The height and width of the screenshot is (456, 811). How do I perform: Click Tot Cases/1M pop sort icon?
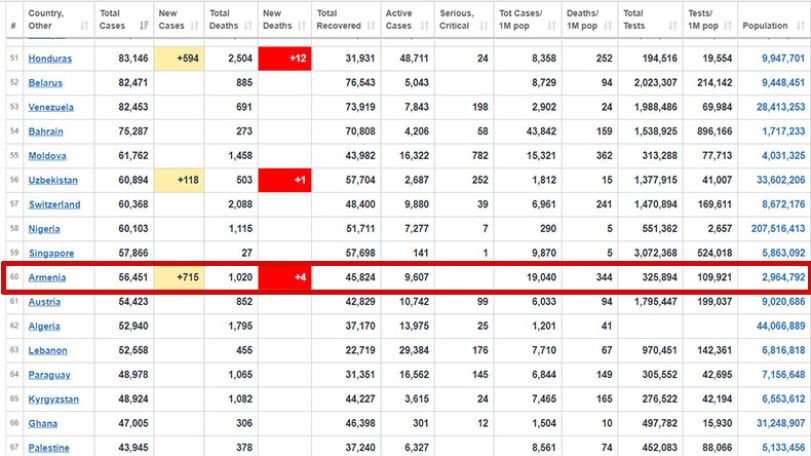pyautogui.click(x=552, y=25)
